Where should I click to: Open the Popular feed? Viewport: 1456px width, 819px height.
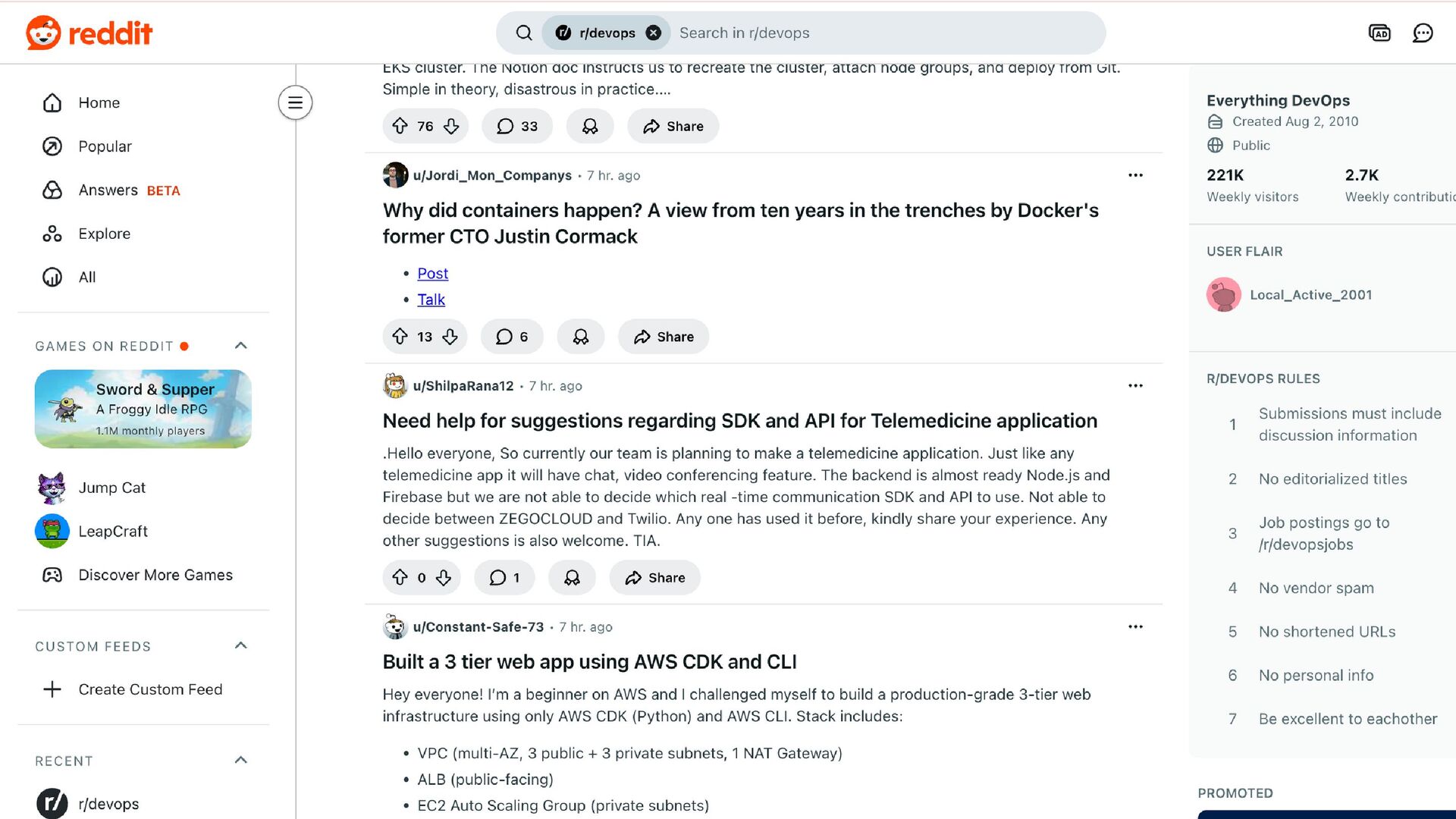pos(105,146)
